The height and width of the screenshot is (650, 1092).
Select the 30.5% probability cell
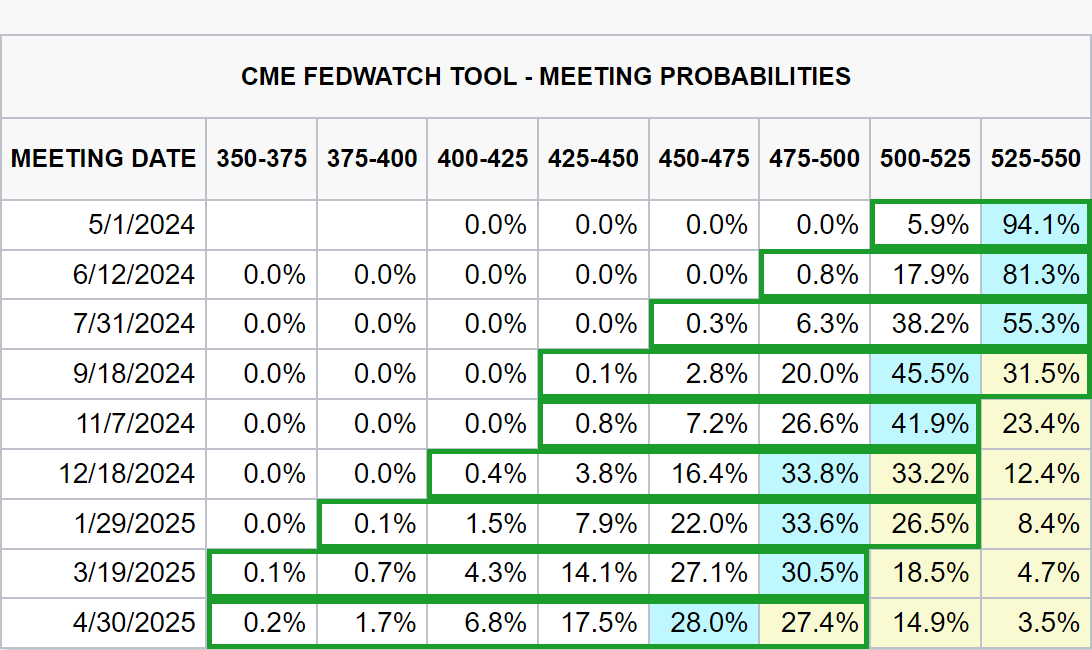coord(815,573)
